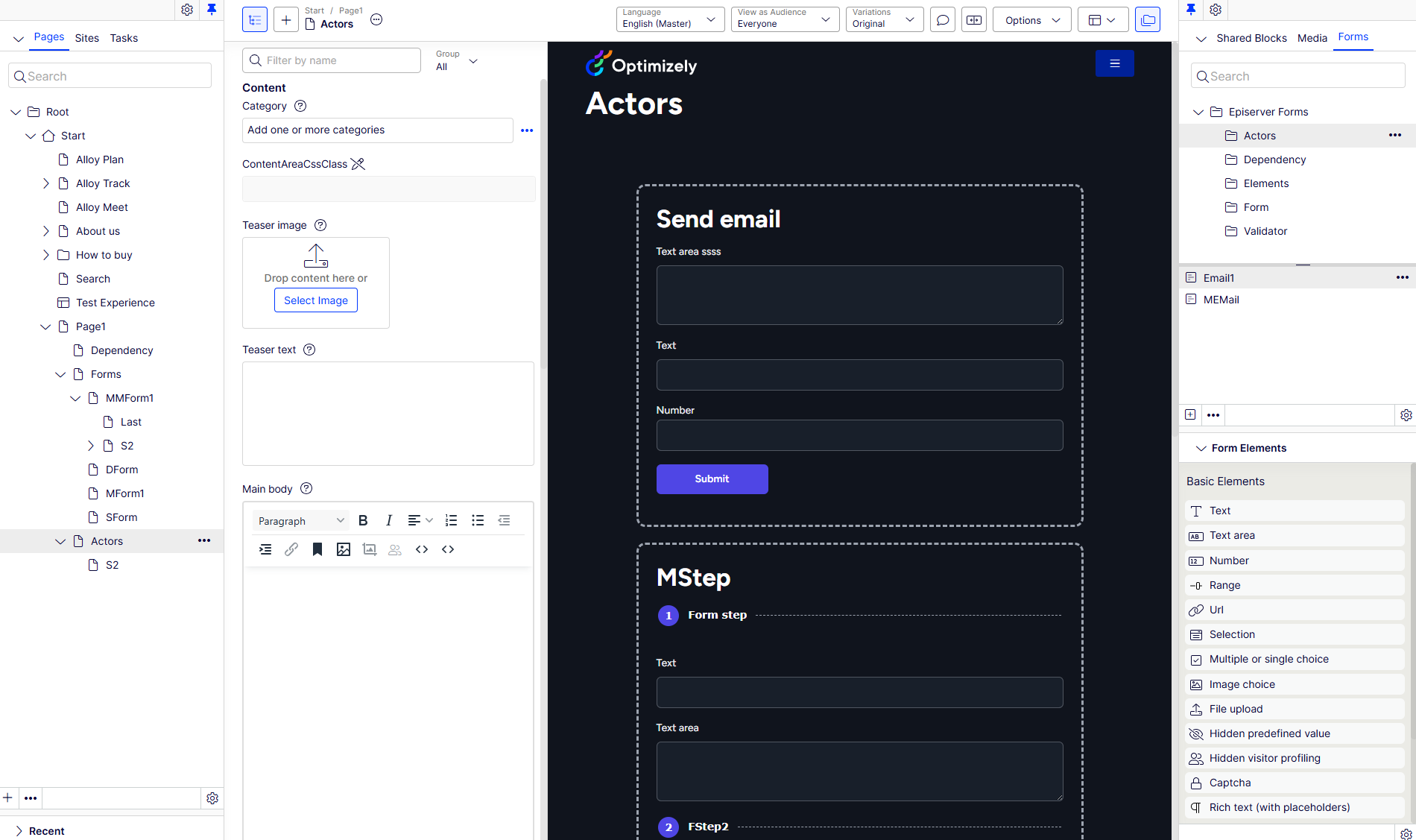
Task: Click the decrease indent icon
Action: (504, 520)
